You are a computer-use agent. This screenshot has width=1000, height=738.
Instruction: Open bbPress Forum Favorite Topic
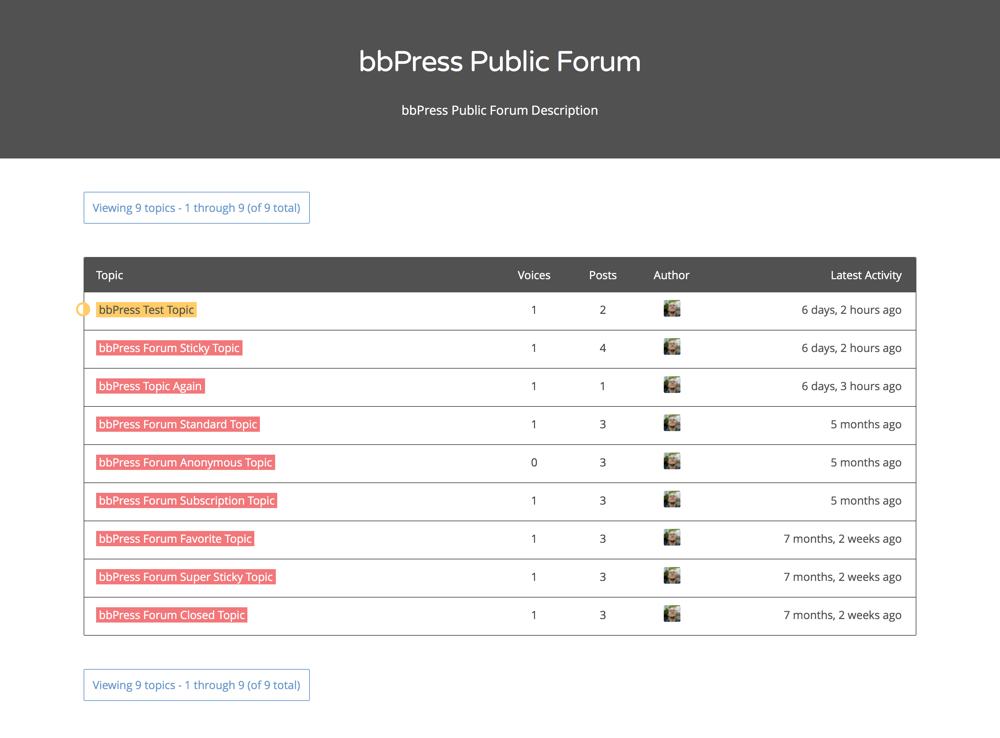click(175, 539)
